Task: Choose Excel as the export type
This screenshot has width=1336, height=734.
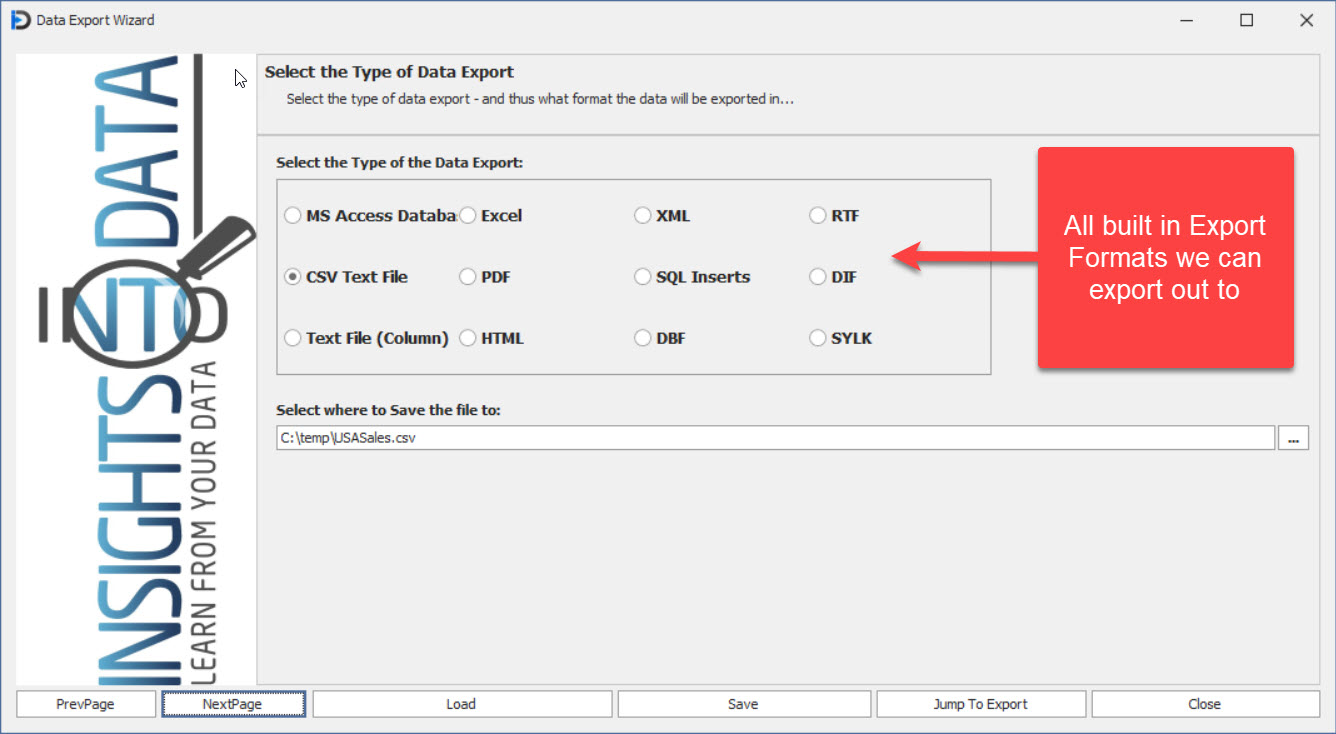Action: point(468,216)
